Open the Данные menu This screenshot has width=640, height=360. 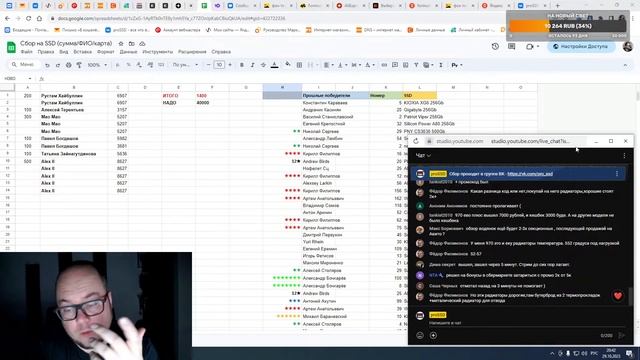click(129, 52)
